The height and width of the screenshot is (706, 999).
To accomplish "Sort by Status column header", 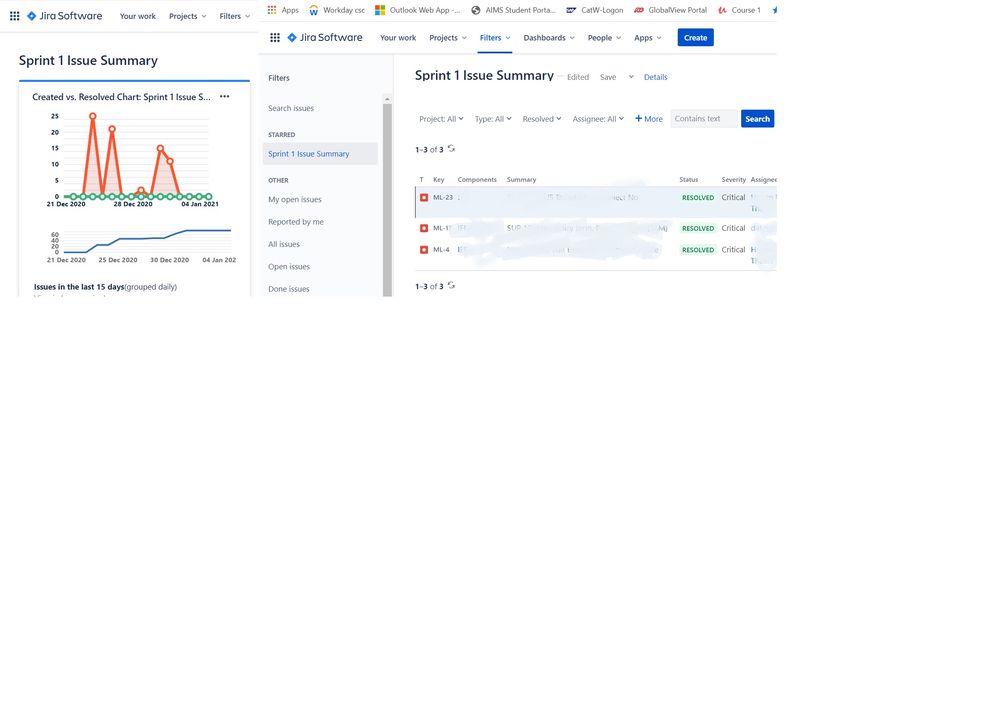I will (x=688, y=180).
